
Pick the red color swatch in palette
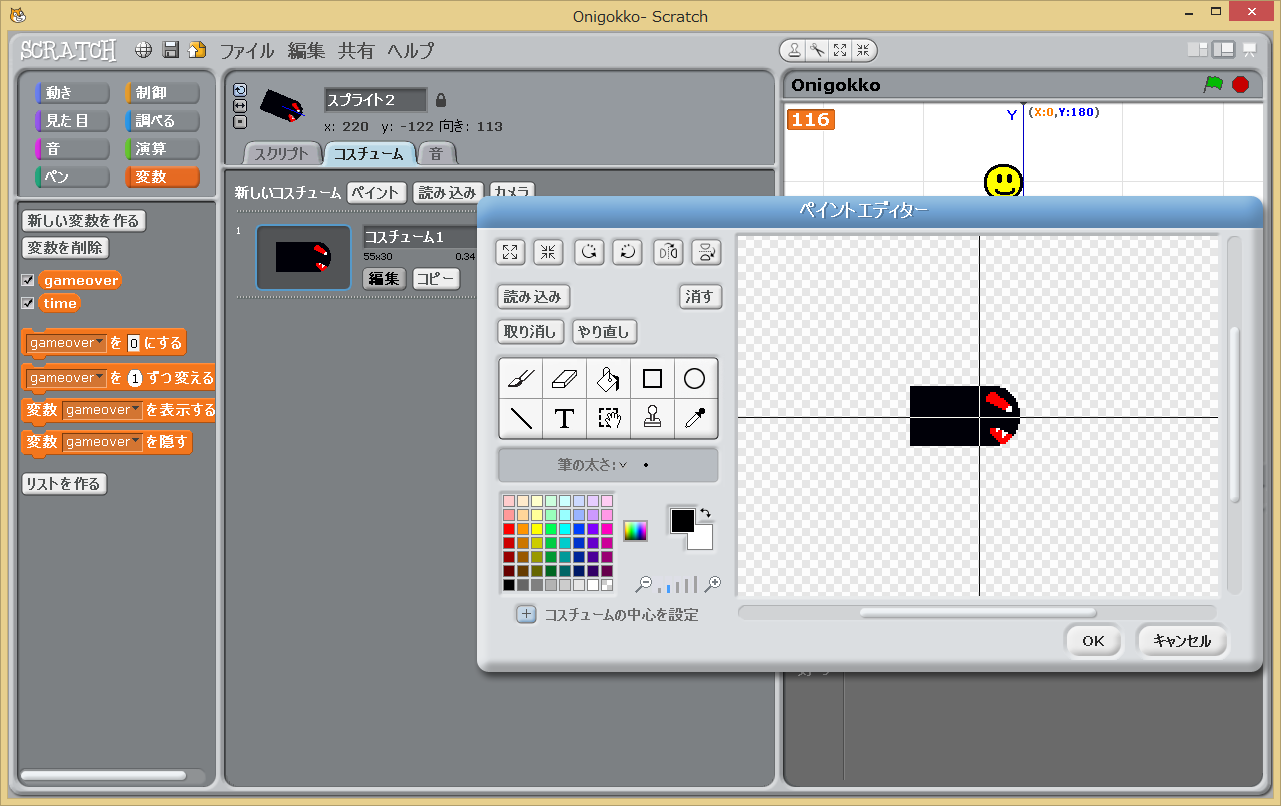click(x=509, y=529)
